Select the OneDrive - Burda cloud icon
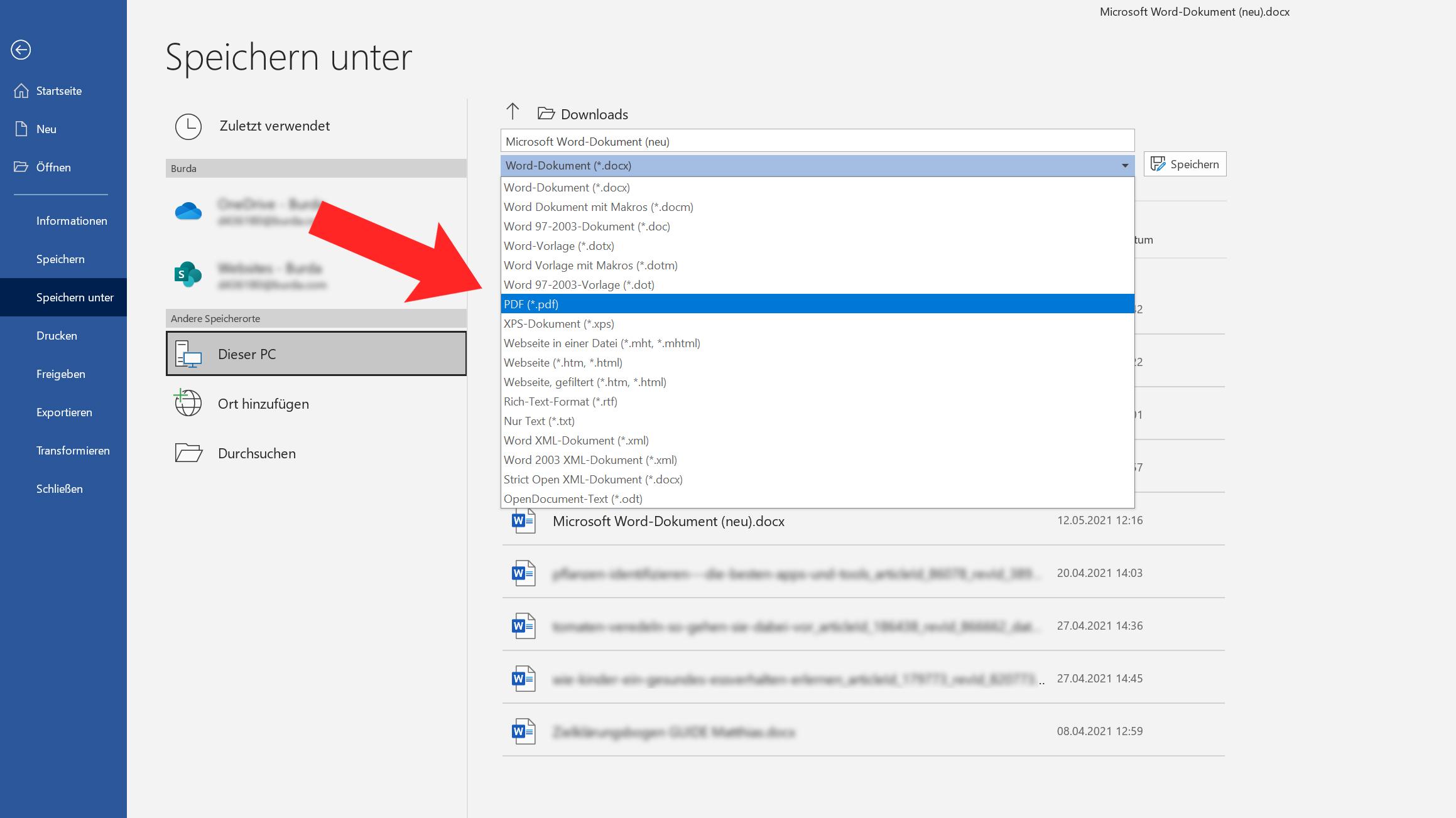Image resolution: width=1456 pixels, height=818 pixels. click(188, 212)
